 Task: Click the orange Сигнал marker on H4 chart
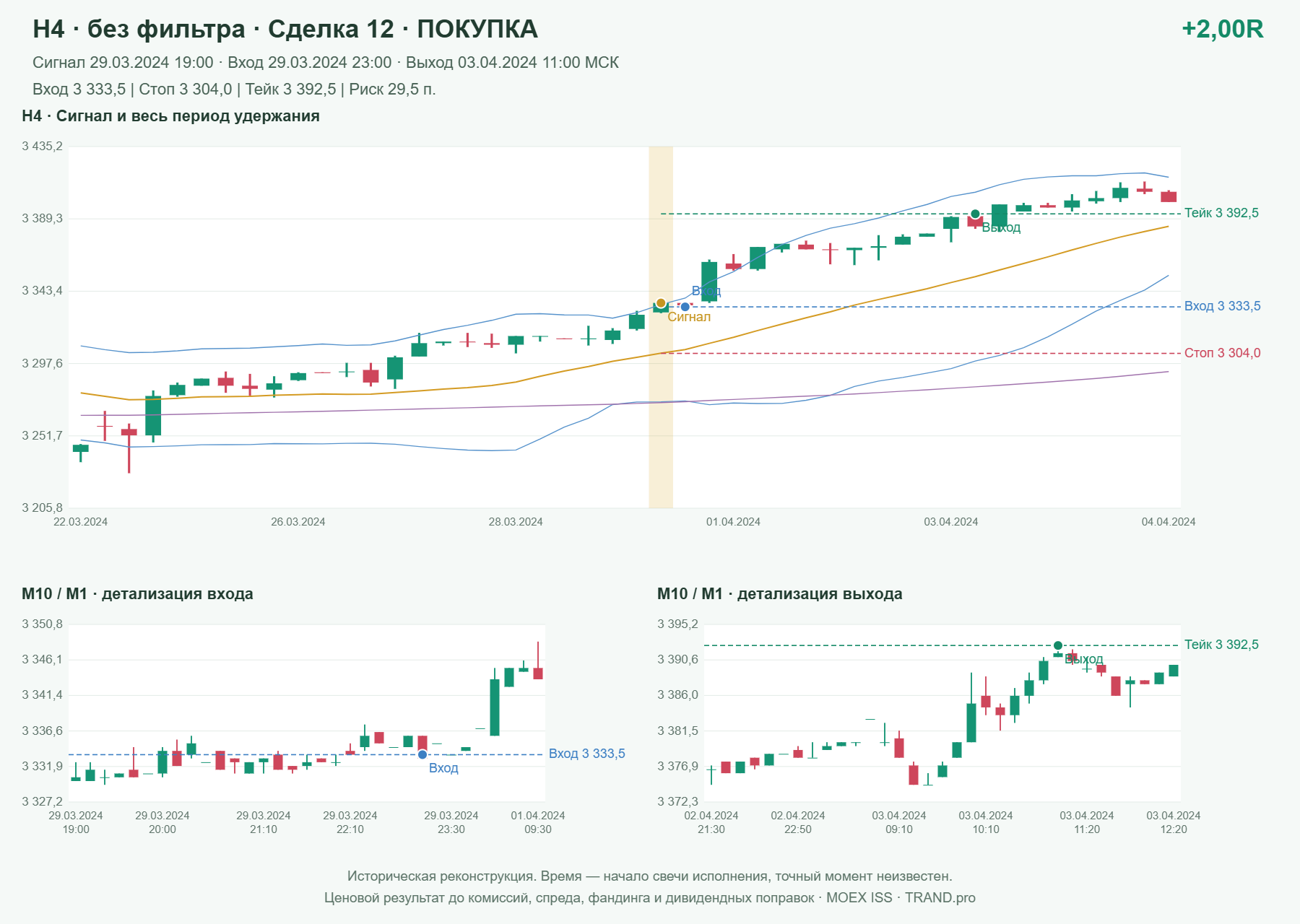pos(661,303)
